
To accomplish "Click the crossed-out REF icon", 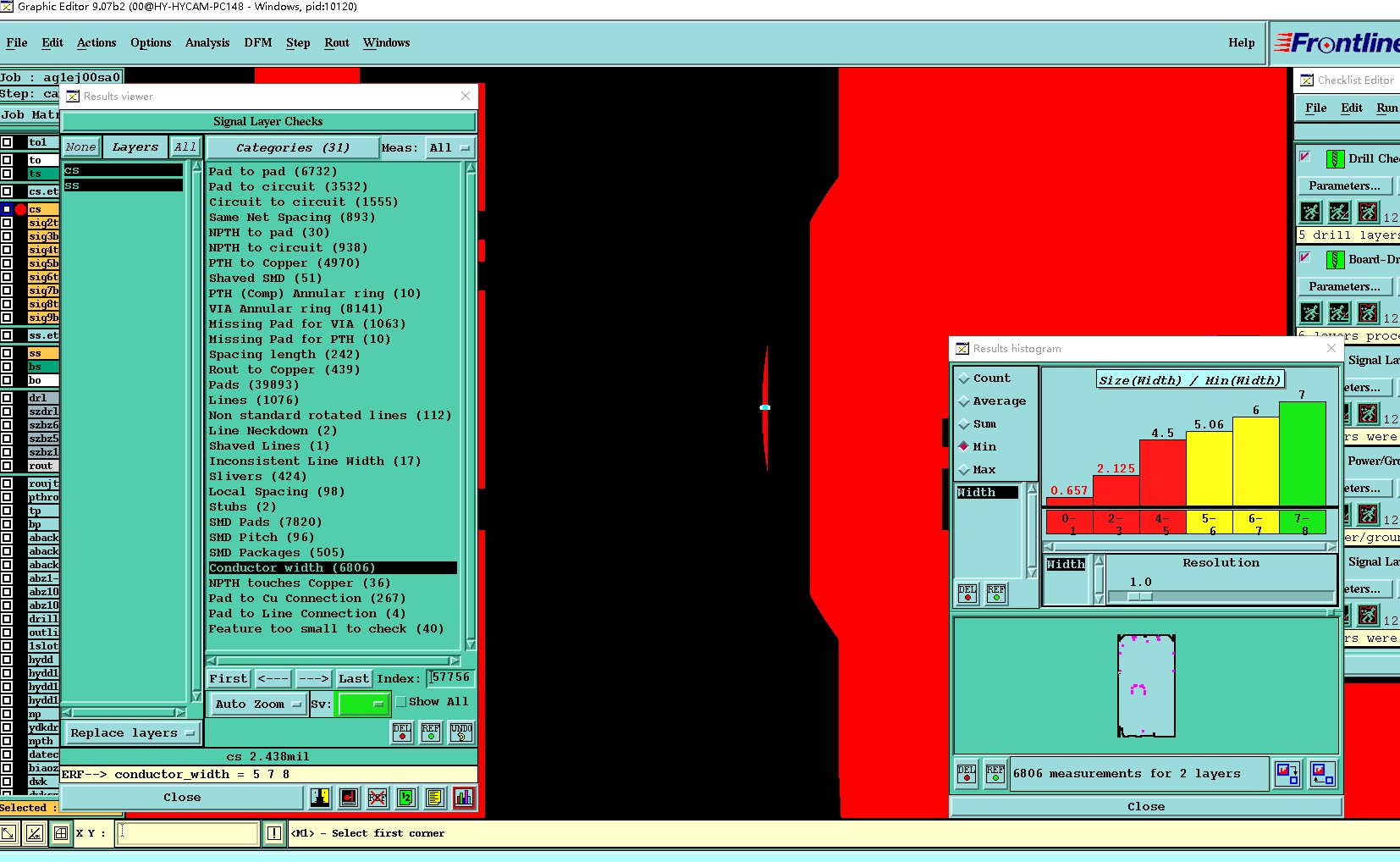I will click(378, 797).
